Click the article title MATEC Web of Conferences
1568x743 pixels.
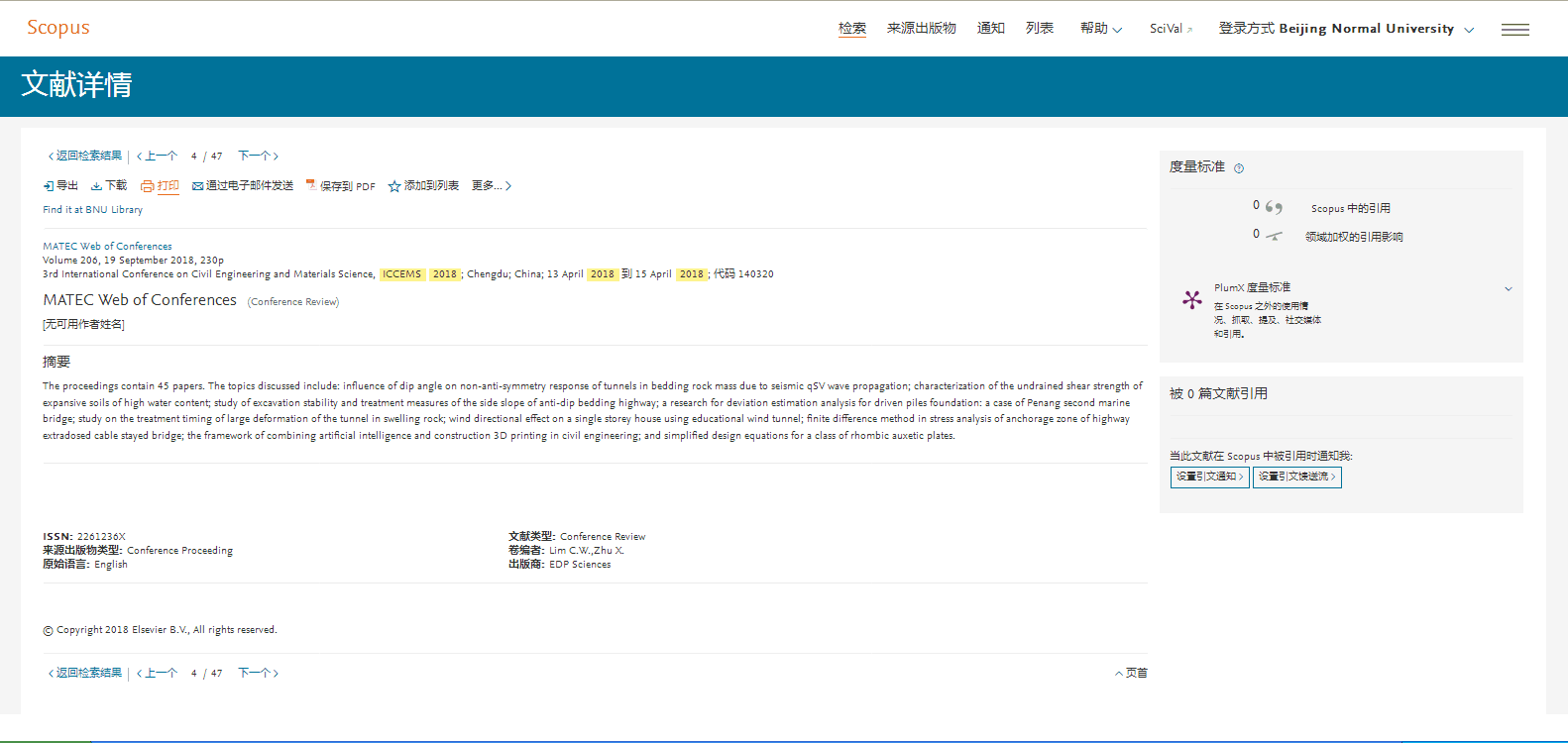[x=140, y=300]
